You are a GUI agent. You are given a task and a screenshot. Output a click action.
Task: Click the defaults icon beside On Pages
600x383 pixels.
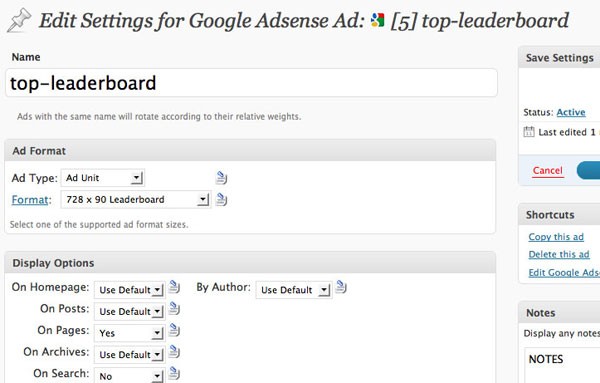coord(174,330)
